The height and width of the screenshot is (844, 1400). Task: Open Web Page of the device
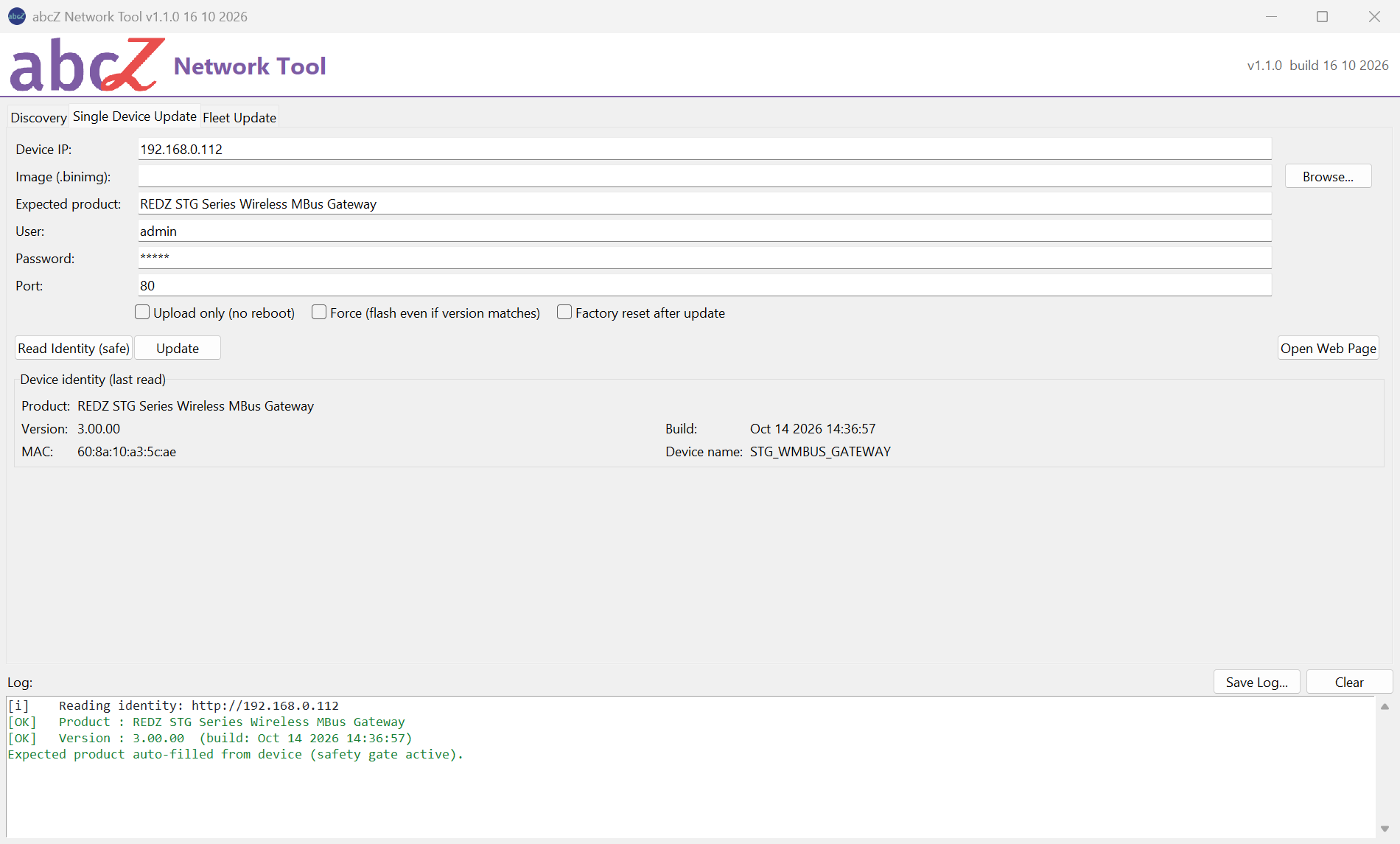coord(1328,348)
